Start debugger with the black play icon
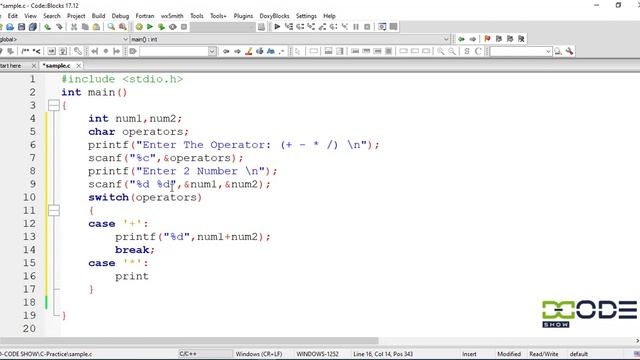Screen dimensions: 640x360 (277, 27)
